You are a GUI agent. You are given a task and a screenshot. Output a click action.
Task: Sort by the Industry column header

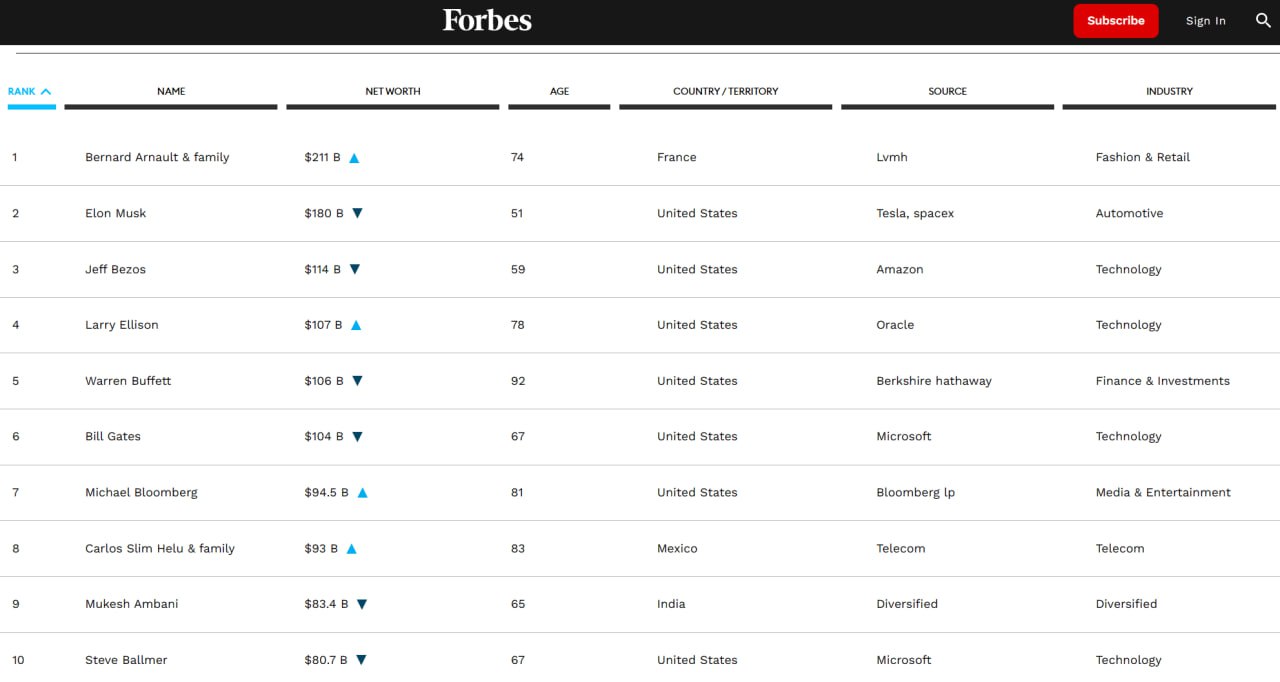1169,91
